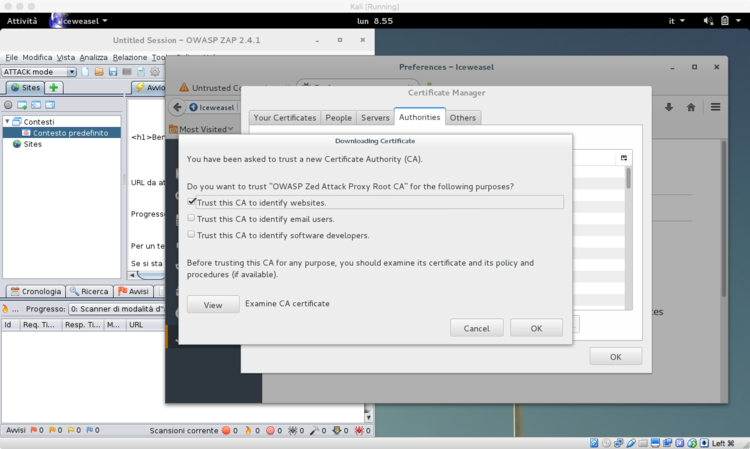Switch to the Your Certificates tab
Viewport: 750px width, 449px height.
[x=285, y=117]
